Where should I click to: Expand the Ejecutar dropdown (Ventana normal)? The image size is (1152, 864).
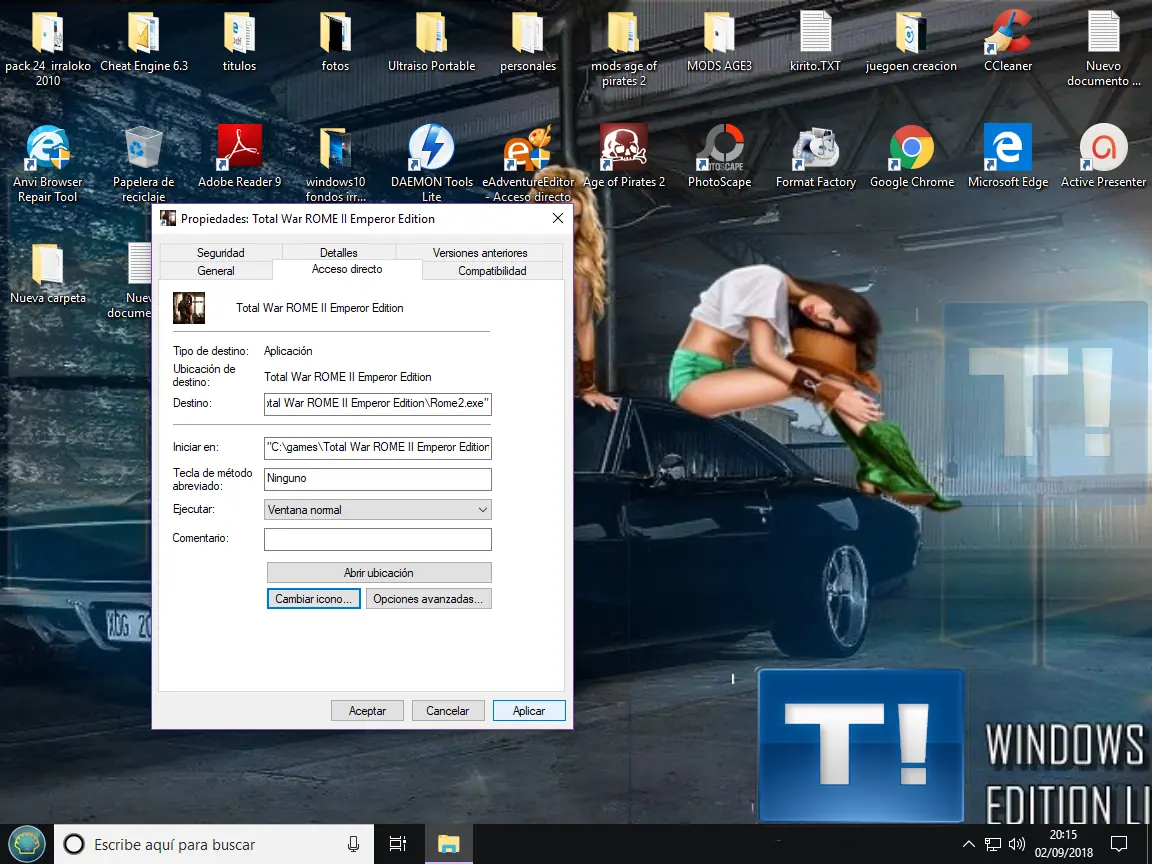(x=378, y=510)
